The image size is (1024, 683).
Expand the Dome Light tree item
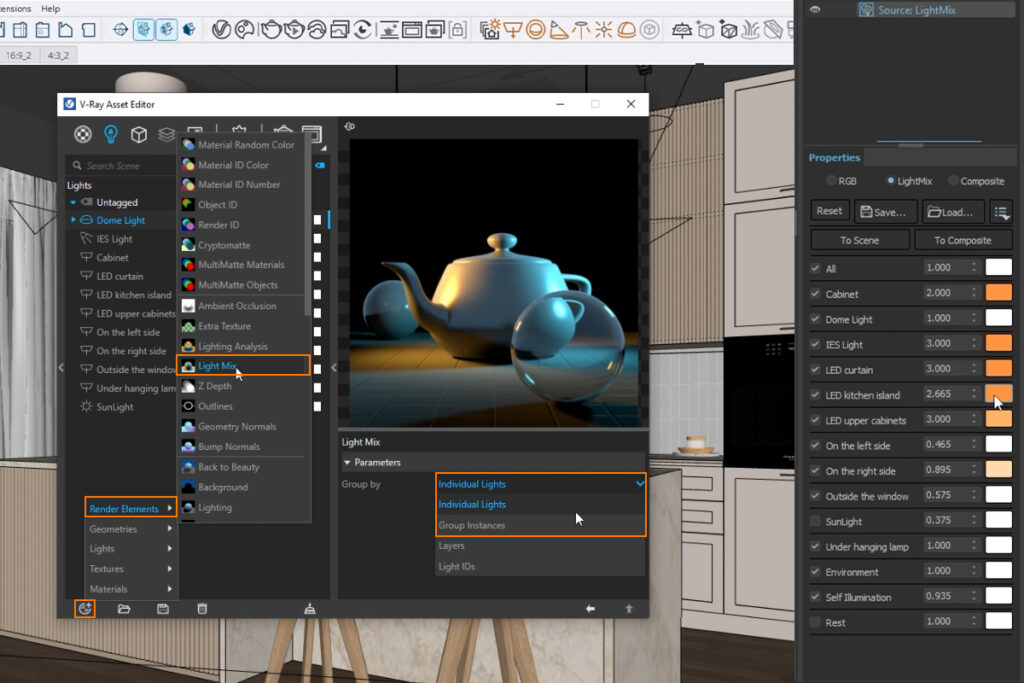[73, 220]
